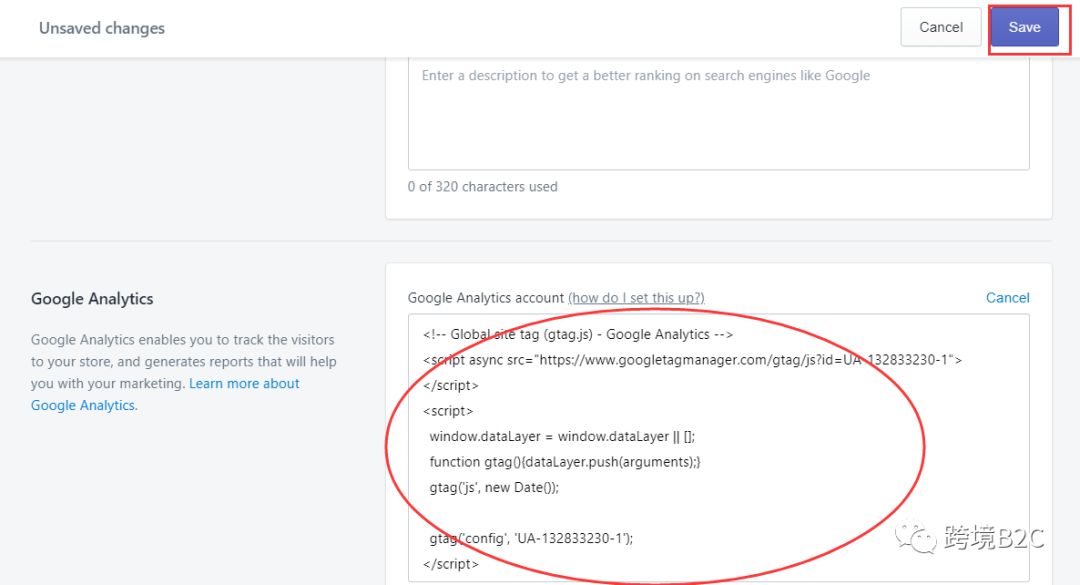The image size is (1080, 585).
Task: Click the '0 of 320 characters used' counter
Action: pos(483,186)
